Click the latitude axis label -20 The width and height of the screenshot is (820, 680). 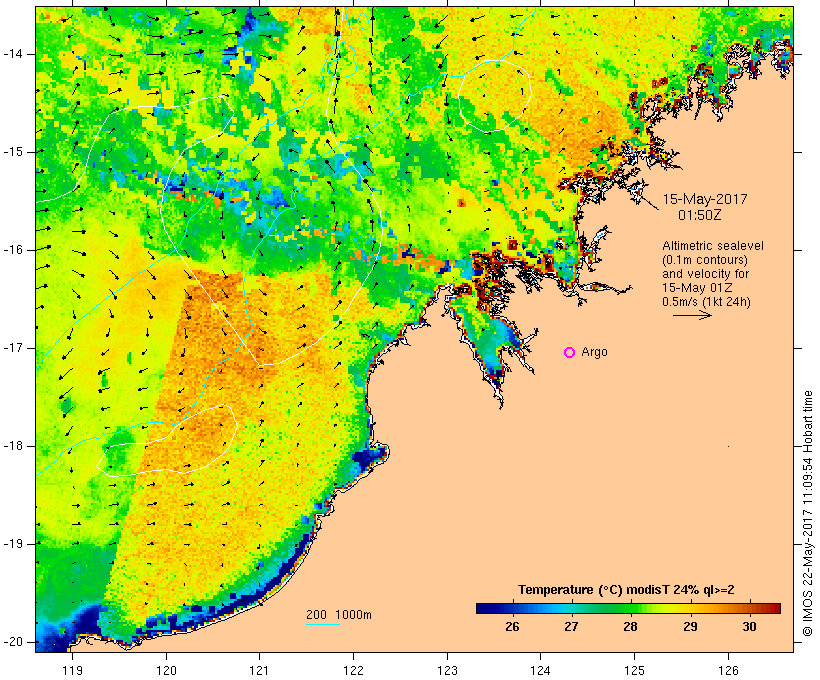13,642
